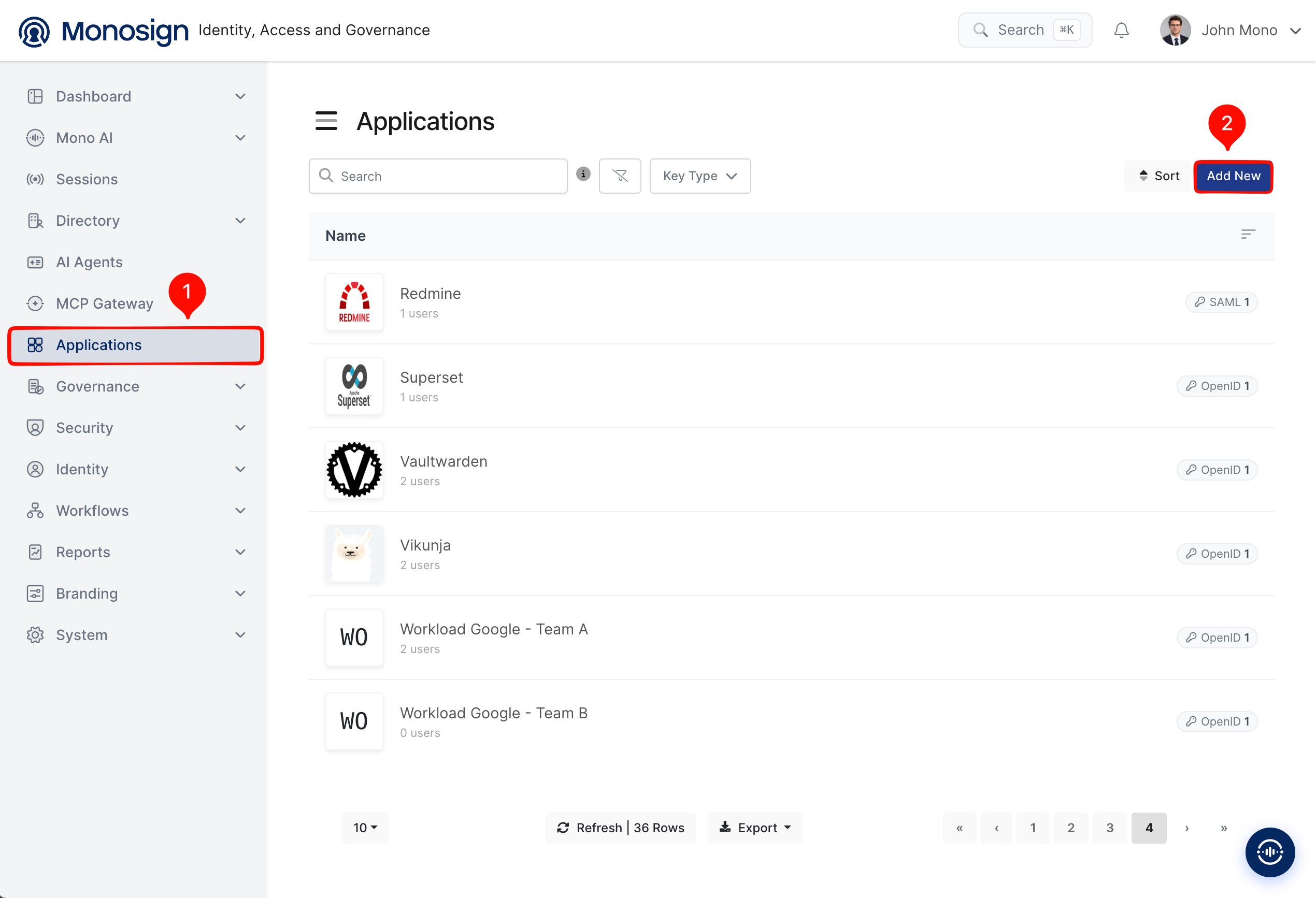Image resolution: width=1316 pixels, height=898 pixels.
Task: Click the Add New button
Action: [1233, 176]
